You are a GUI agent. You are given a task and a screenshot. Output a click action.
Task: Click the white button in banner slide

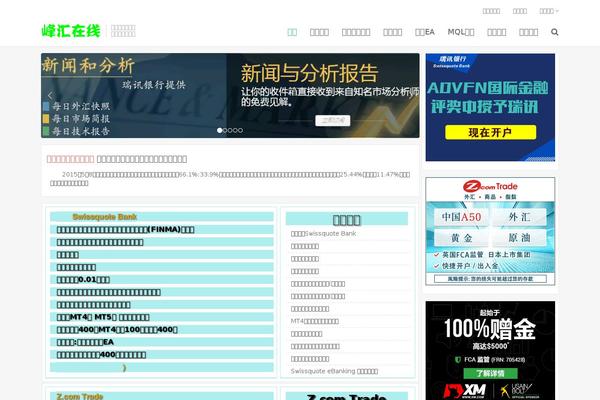tap(333, 121)
